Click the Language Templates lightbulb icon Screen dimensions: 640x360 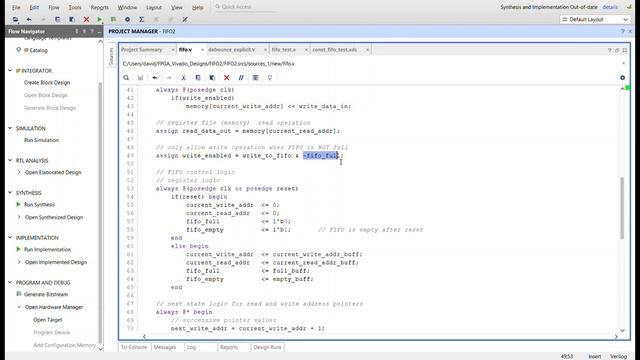[x=270, y=78]
